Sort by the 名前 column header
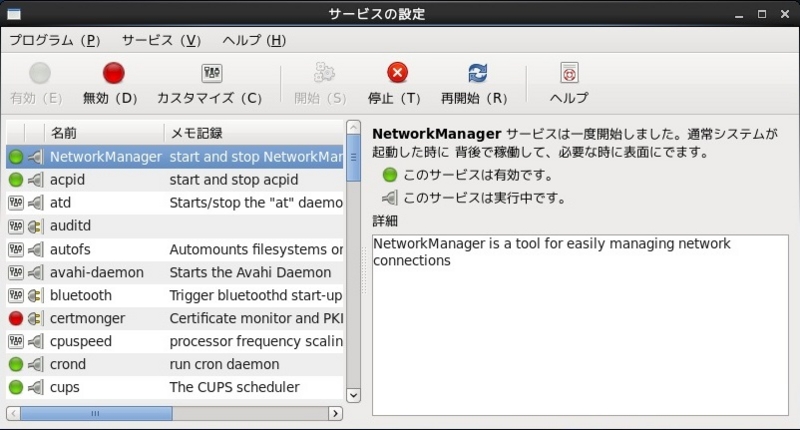800x430 pixels. coord(105,133)
